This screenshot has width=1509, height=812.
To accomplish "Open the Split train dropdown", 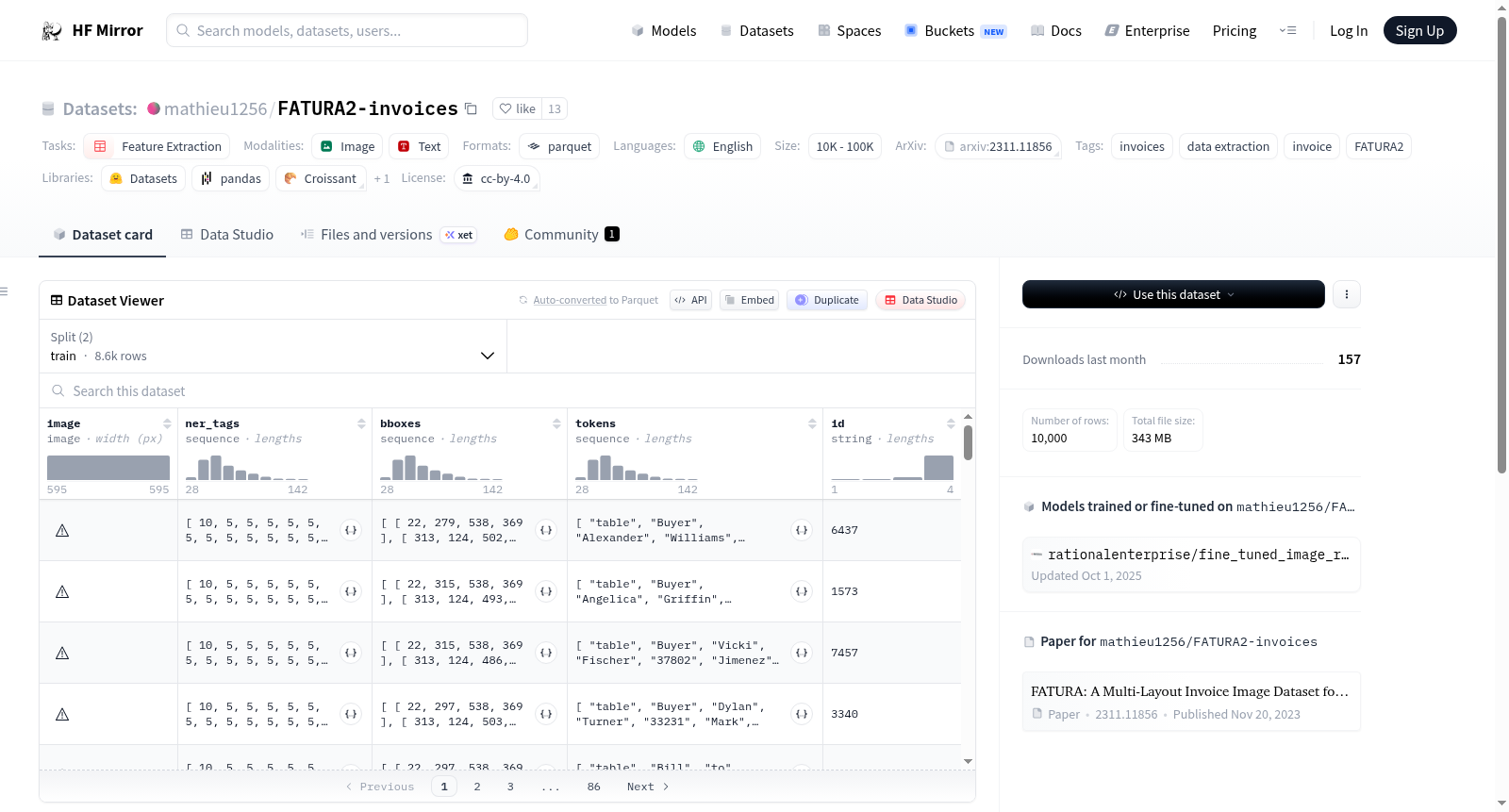I will (273, 346).
